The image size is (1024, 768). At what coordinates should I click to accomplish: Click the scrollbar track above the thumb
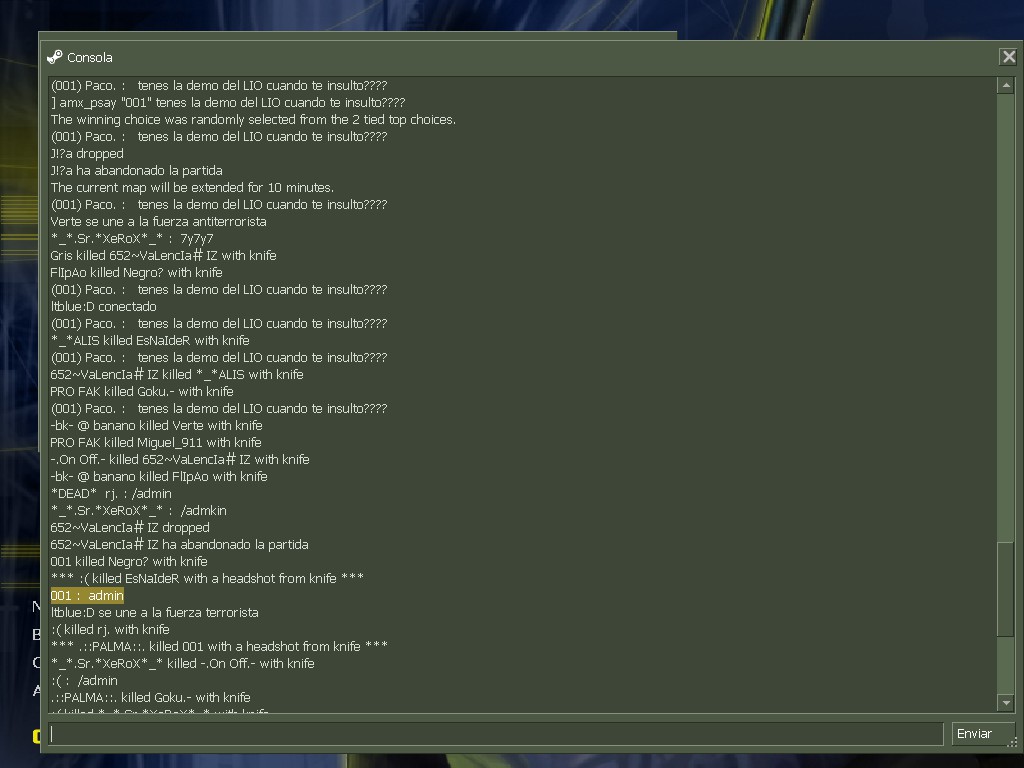click(x=1006, y=317)
